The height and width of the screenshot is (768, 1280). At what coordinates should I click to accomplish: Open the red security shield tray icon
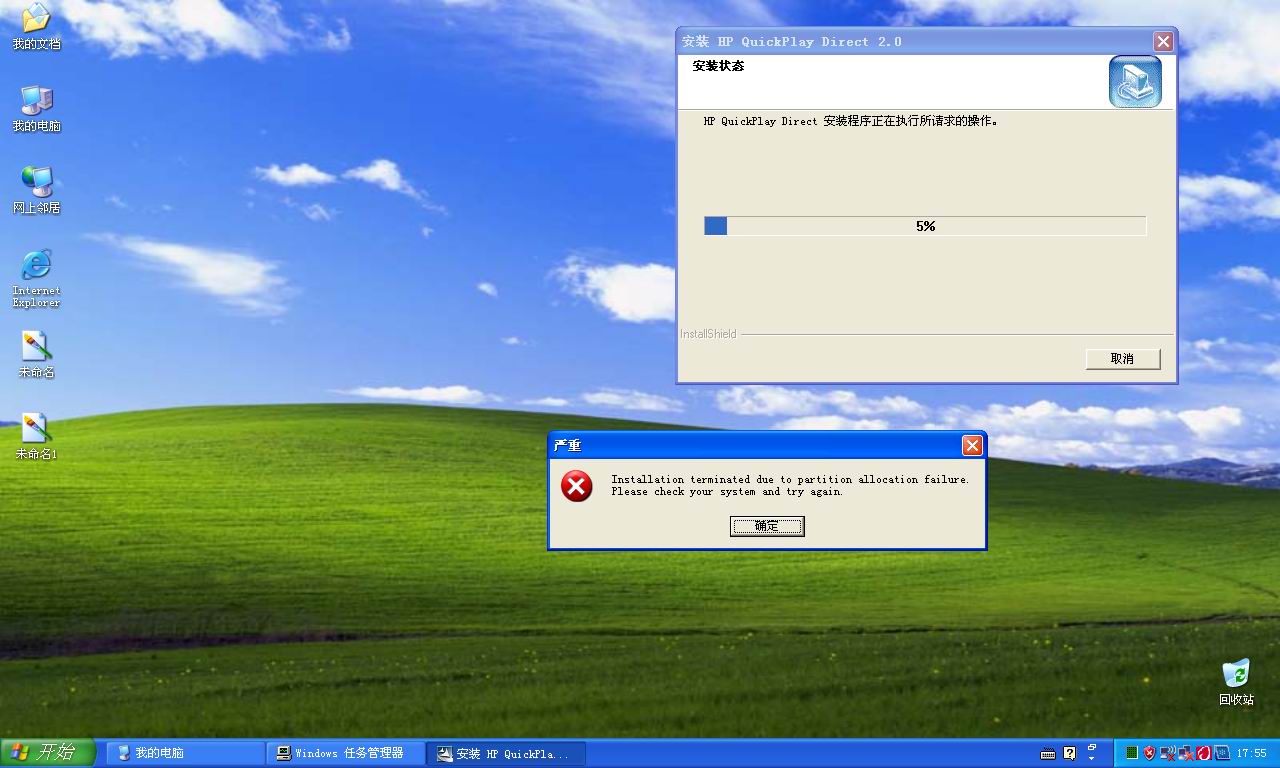(x=1150, y=753)
